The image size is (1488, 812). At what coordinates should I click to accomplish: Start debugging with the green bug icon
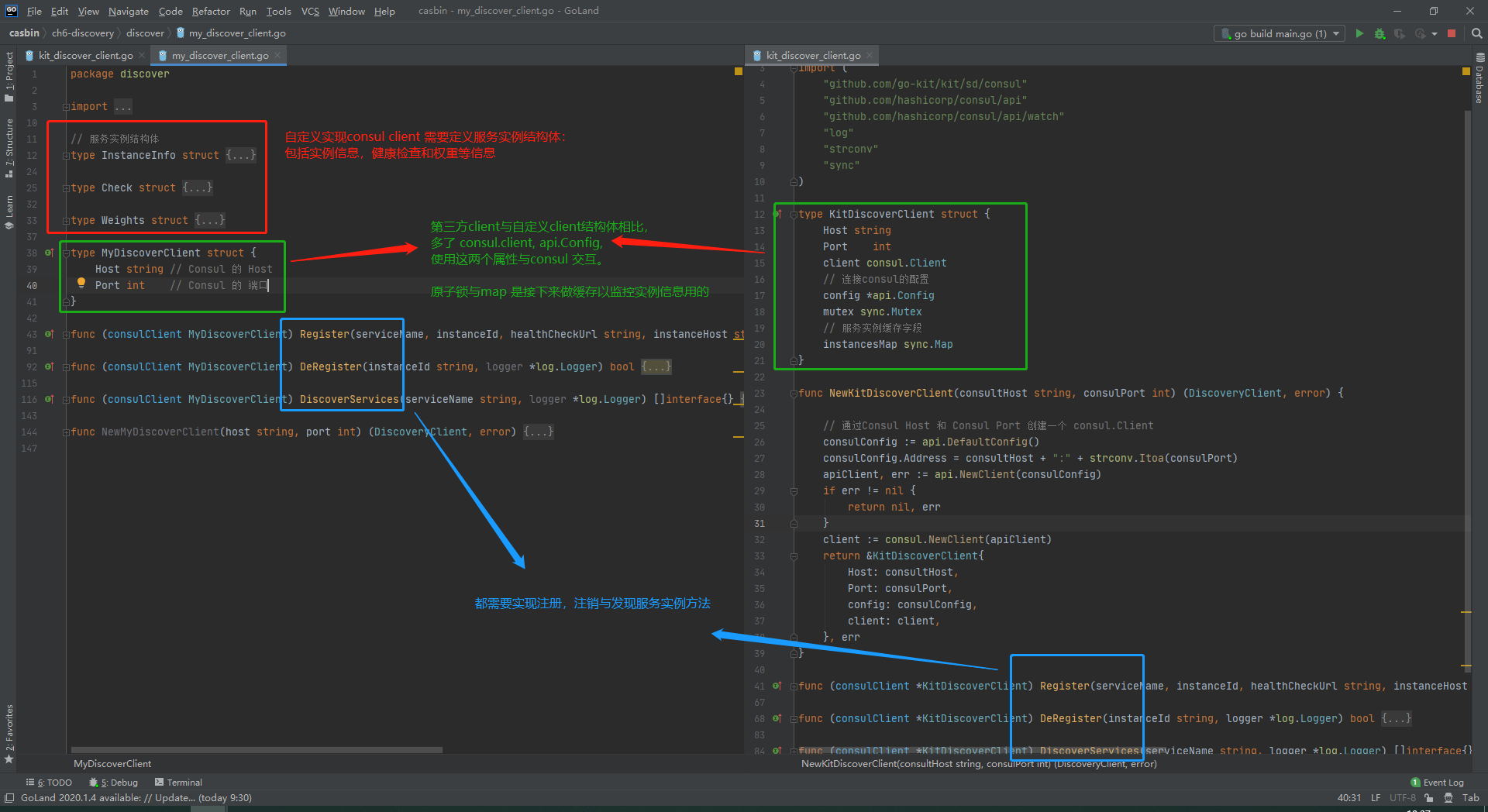coord(1379,33)
